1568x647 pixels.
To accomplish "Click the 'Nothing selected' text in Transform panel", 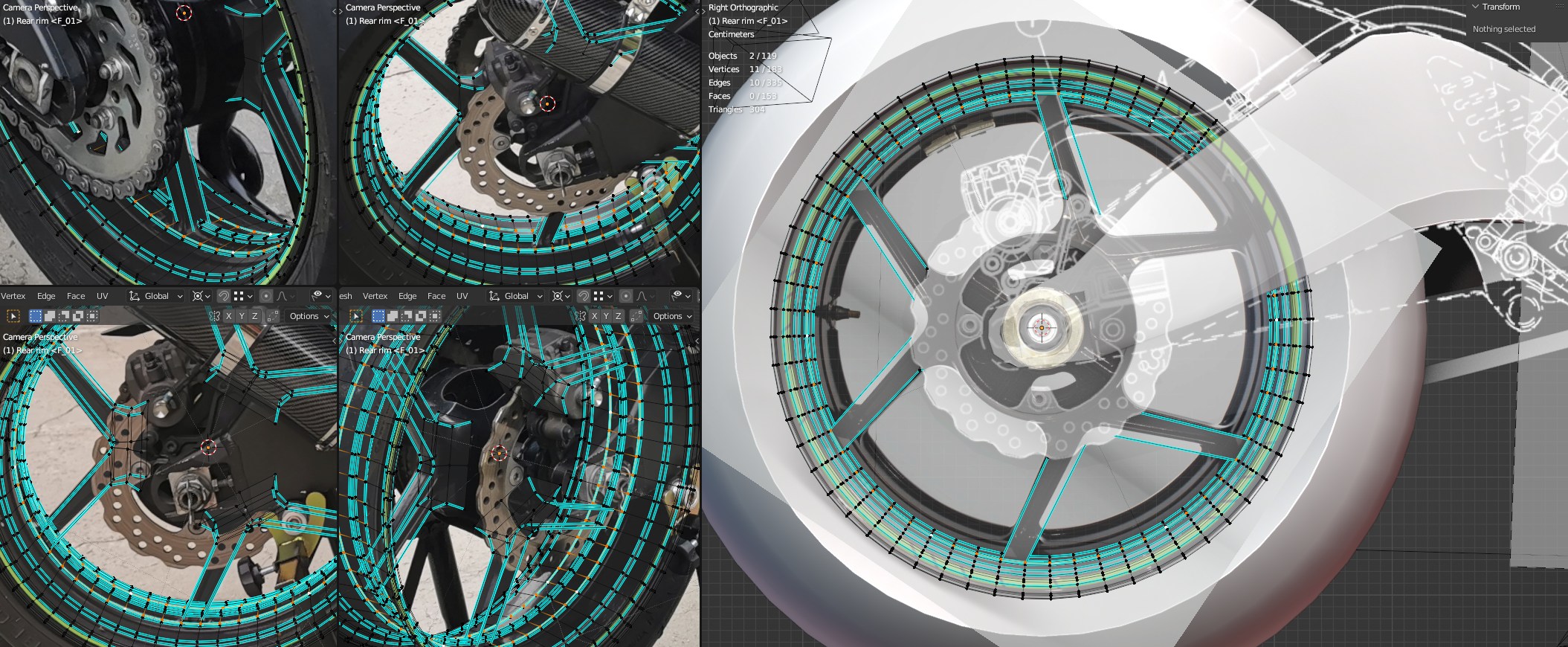I will pos(1503,29).
